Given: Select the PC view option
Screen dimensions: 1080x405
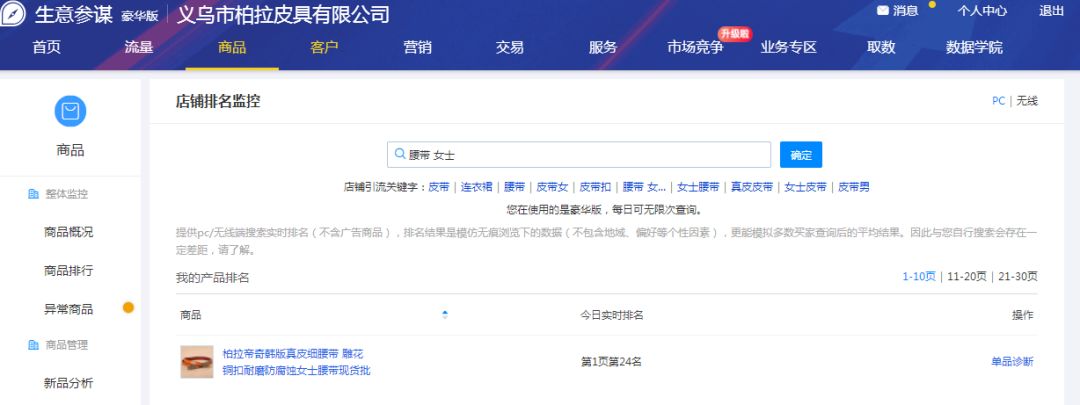Looking at the screenshot, I should click(998, 101).
